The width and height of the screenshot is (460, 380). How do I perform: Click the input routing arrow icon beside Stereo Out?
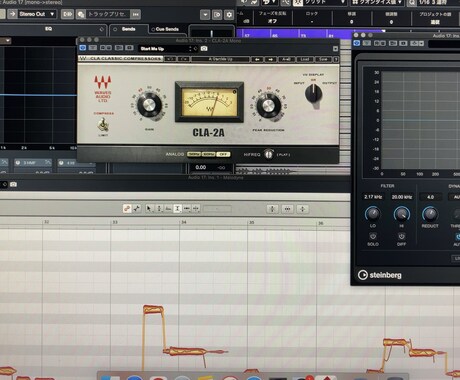click(12, 14)
